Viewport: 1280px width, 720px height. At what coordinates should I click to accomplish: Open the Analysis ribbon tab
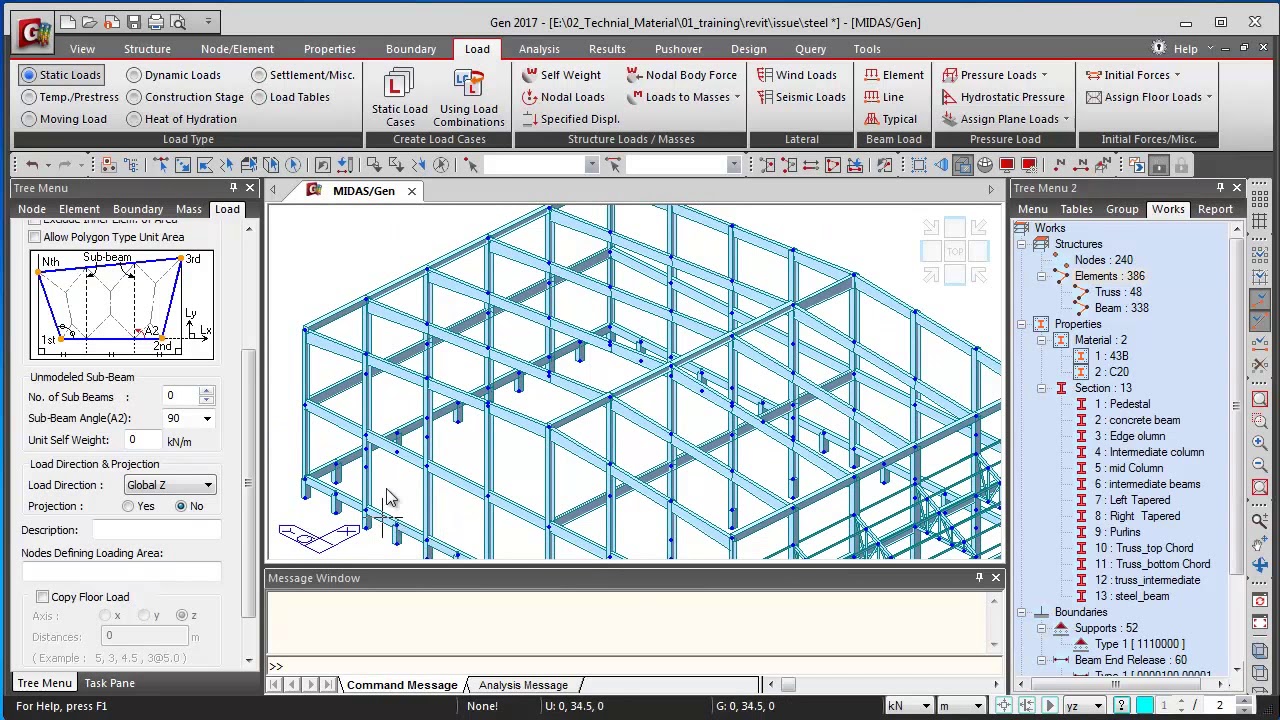tap(539, 48)
